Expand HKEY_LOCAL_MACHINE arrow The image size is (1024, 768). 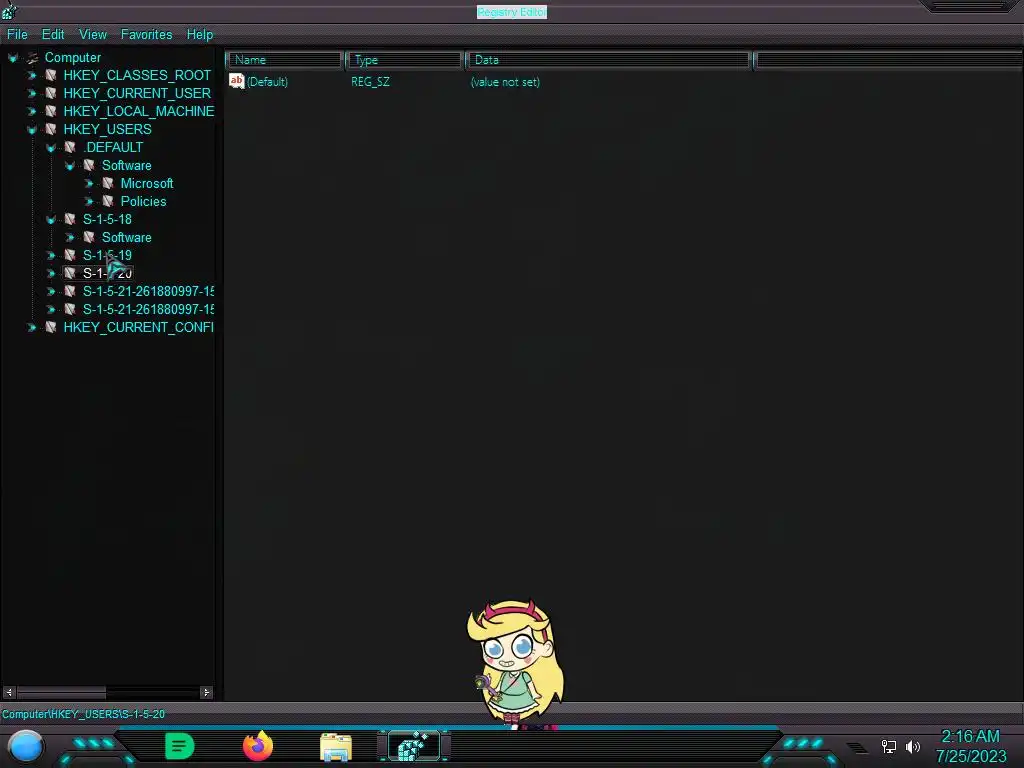[x=31, y=112]
